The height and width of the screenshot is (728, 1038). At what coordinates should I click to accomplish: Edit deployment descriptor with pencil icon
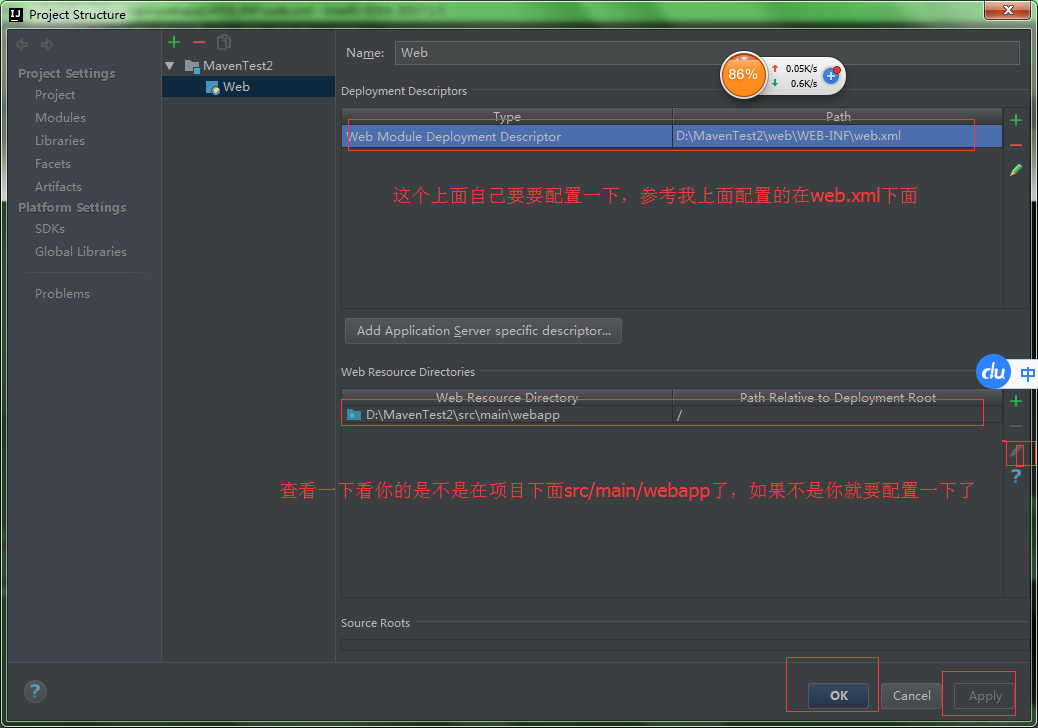click(x=1016, y=170)
